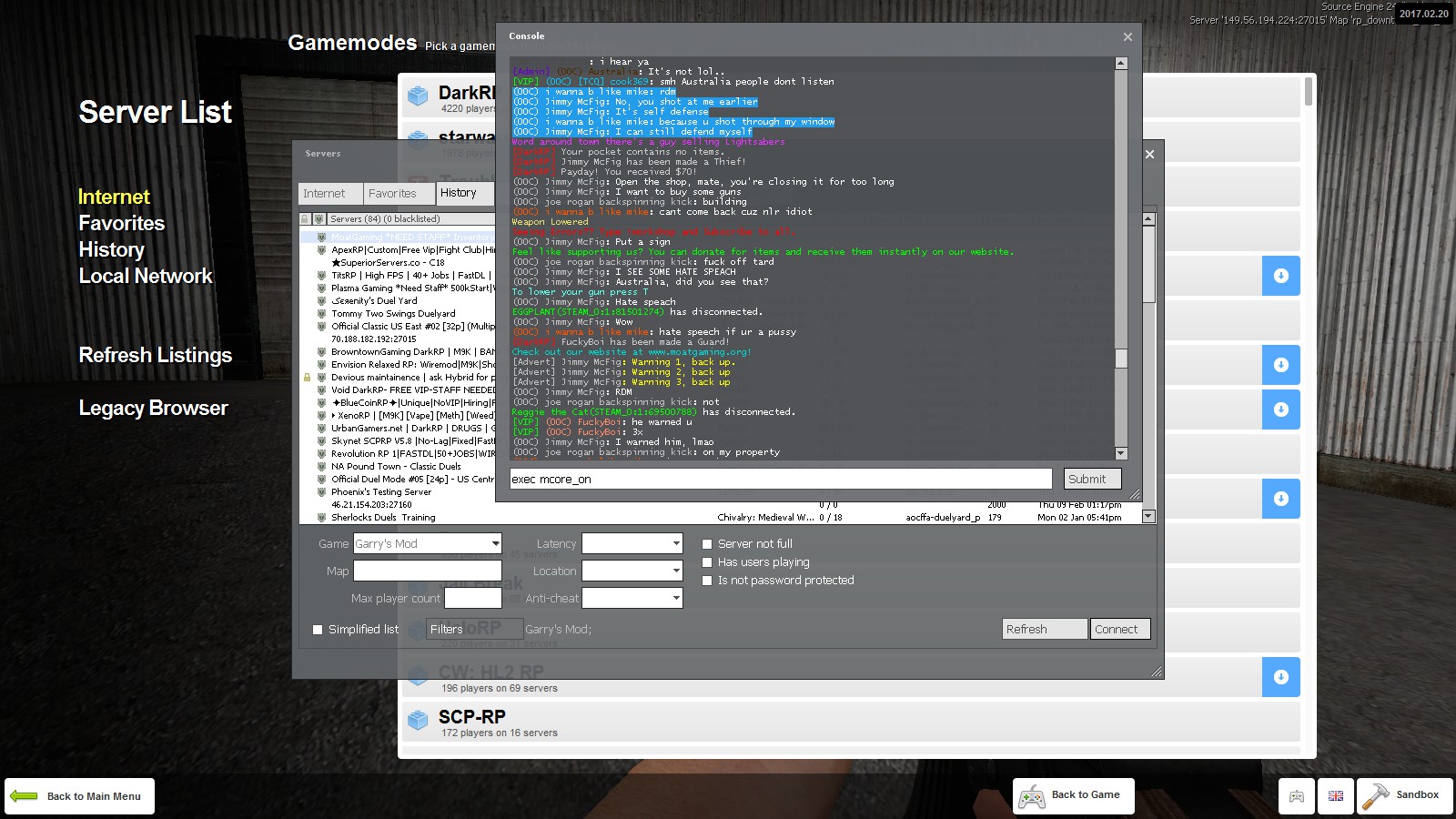Click the Console scrollbar down arrow

point(1121,453)
